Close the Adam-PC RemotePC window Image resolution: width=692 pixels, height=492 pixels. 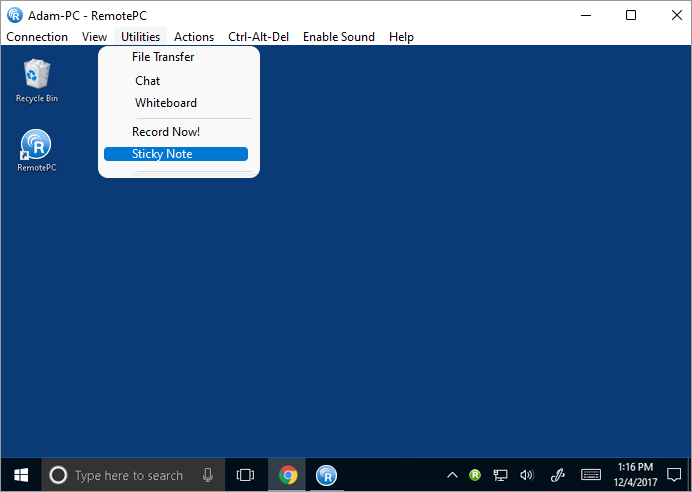click(677, 15)
